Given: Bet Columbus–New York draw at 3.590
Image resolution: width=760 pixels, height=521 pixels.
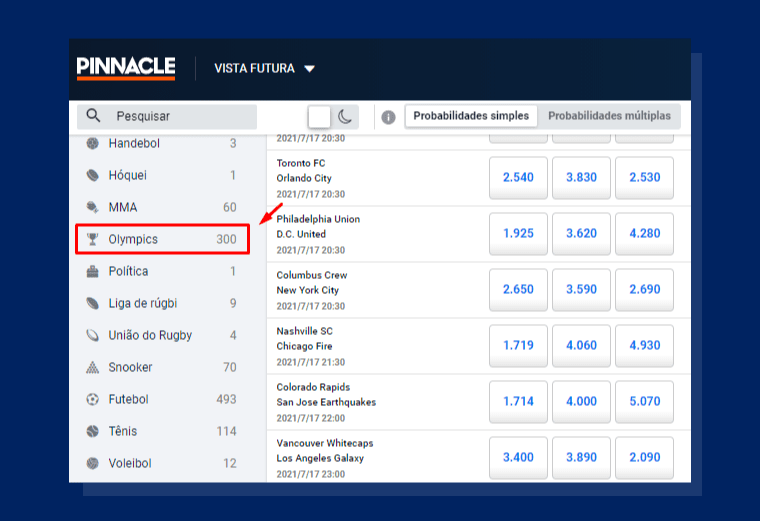Looking at the screenshot, I should tap(581, 289).
